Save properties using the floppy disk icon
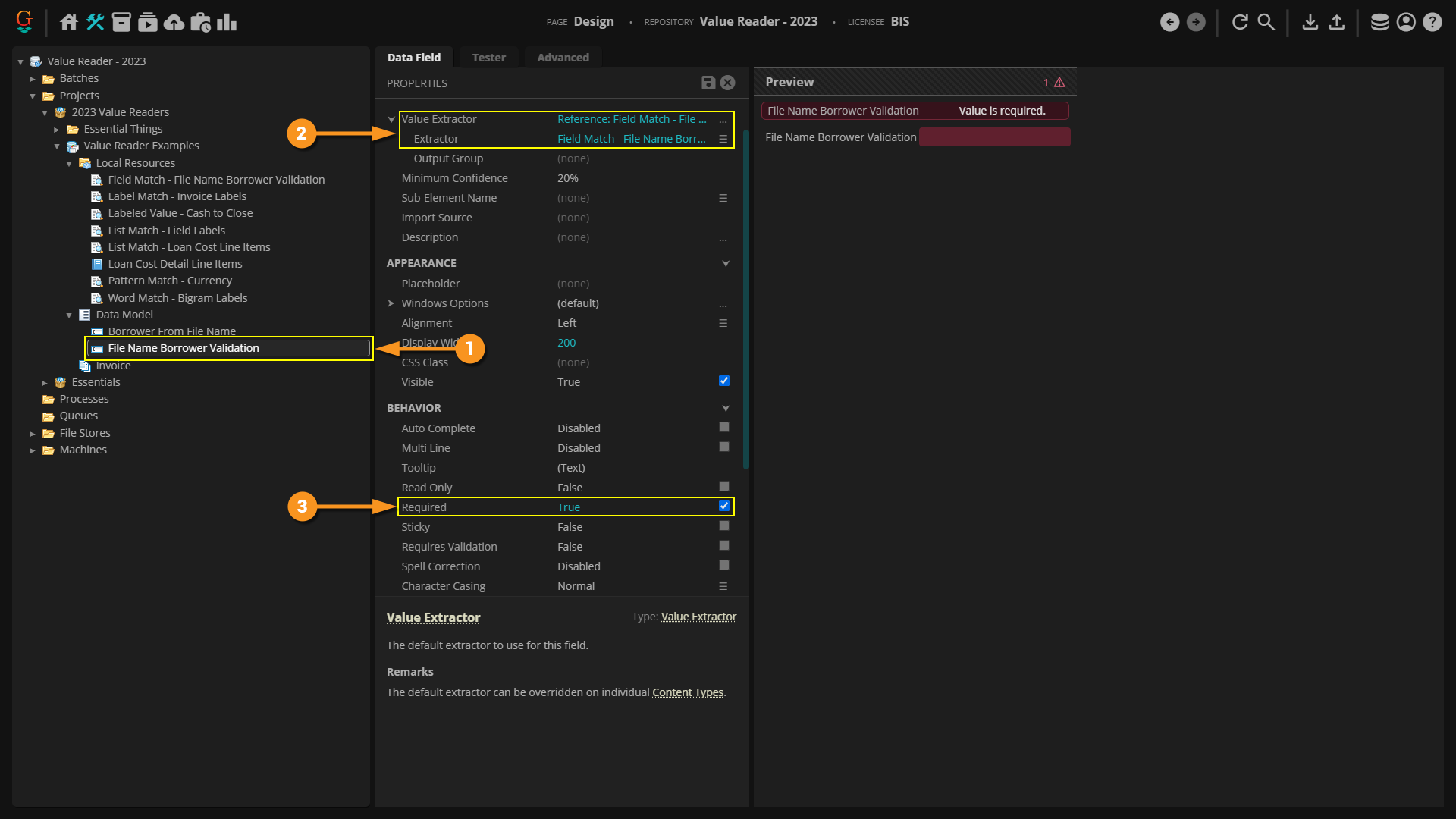 click(708, 83)
